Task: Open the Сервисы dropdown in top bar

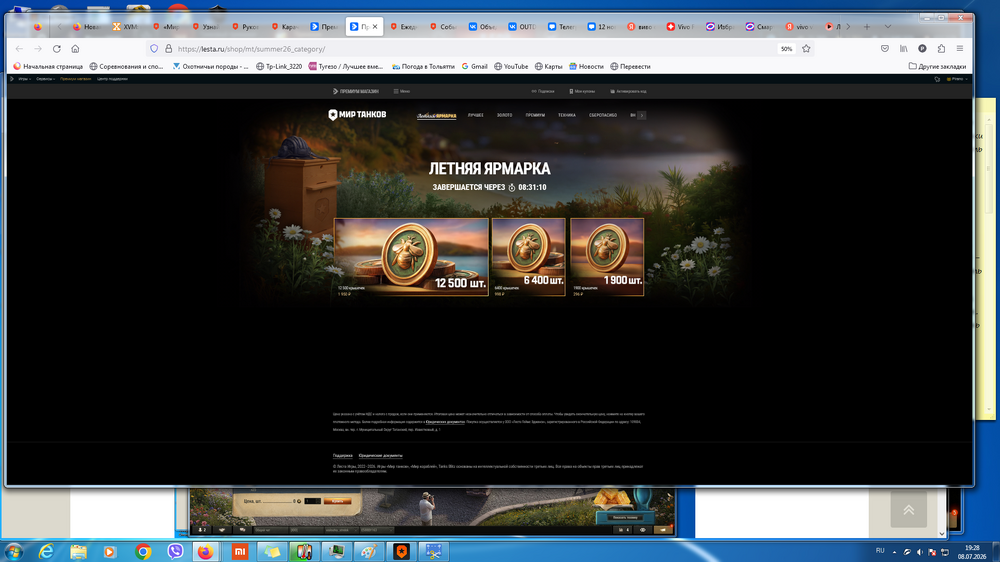Action: click(x=45, y=79)
